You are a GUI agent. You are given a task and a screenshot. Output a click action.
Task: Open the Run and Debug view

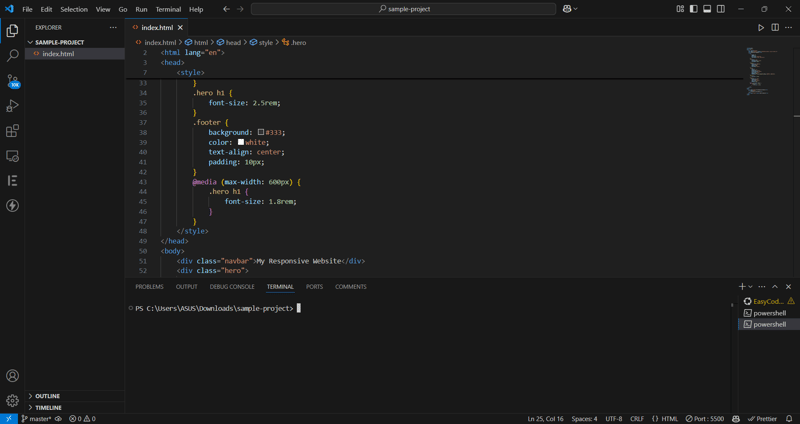pos(12,106)
